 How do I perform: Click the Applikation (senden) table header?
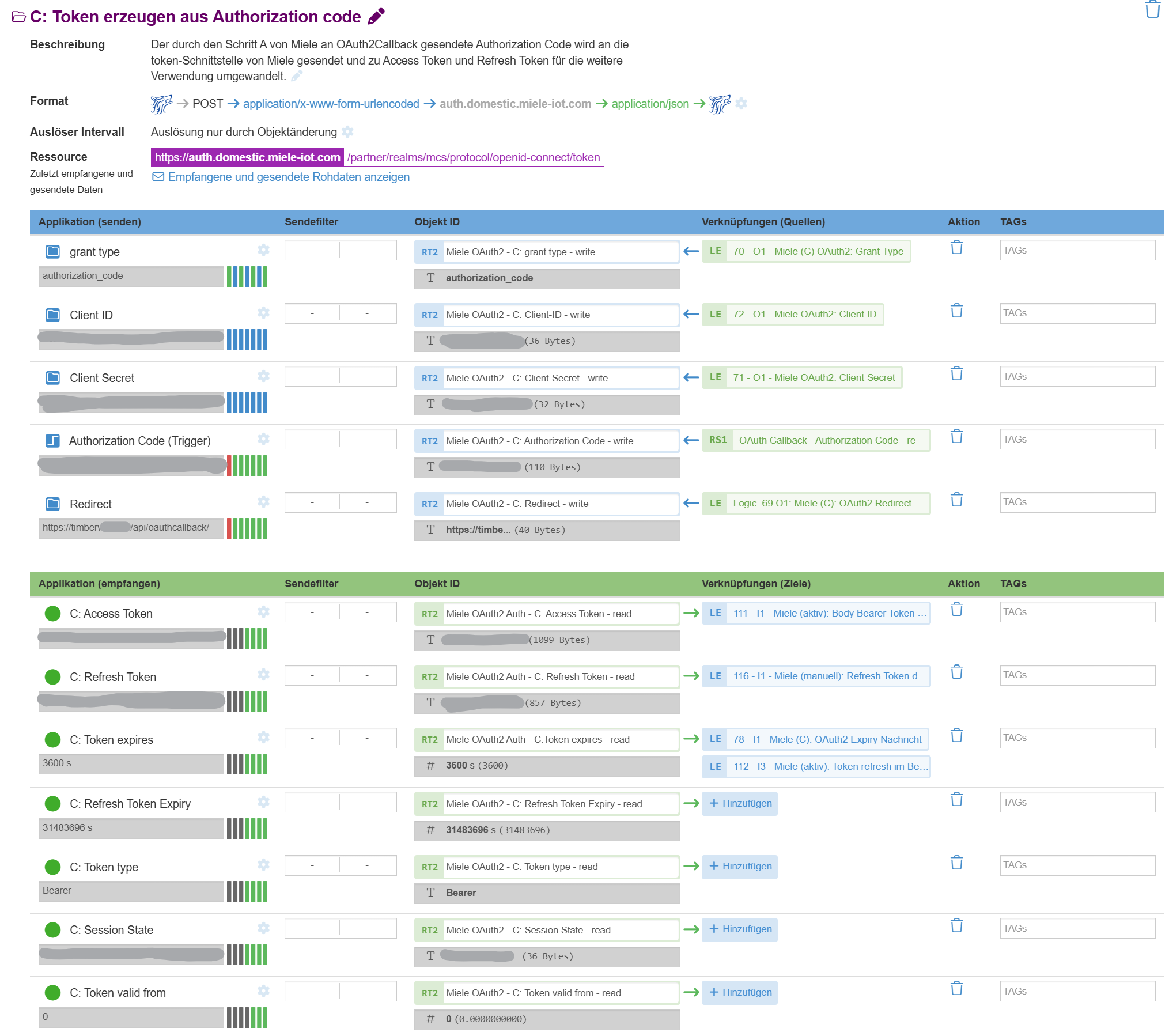click(x=89, y=222)
